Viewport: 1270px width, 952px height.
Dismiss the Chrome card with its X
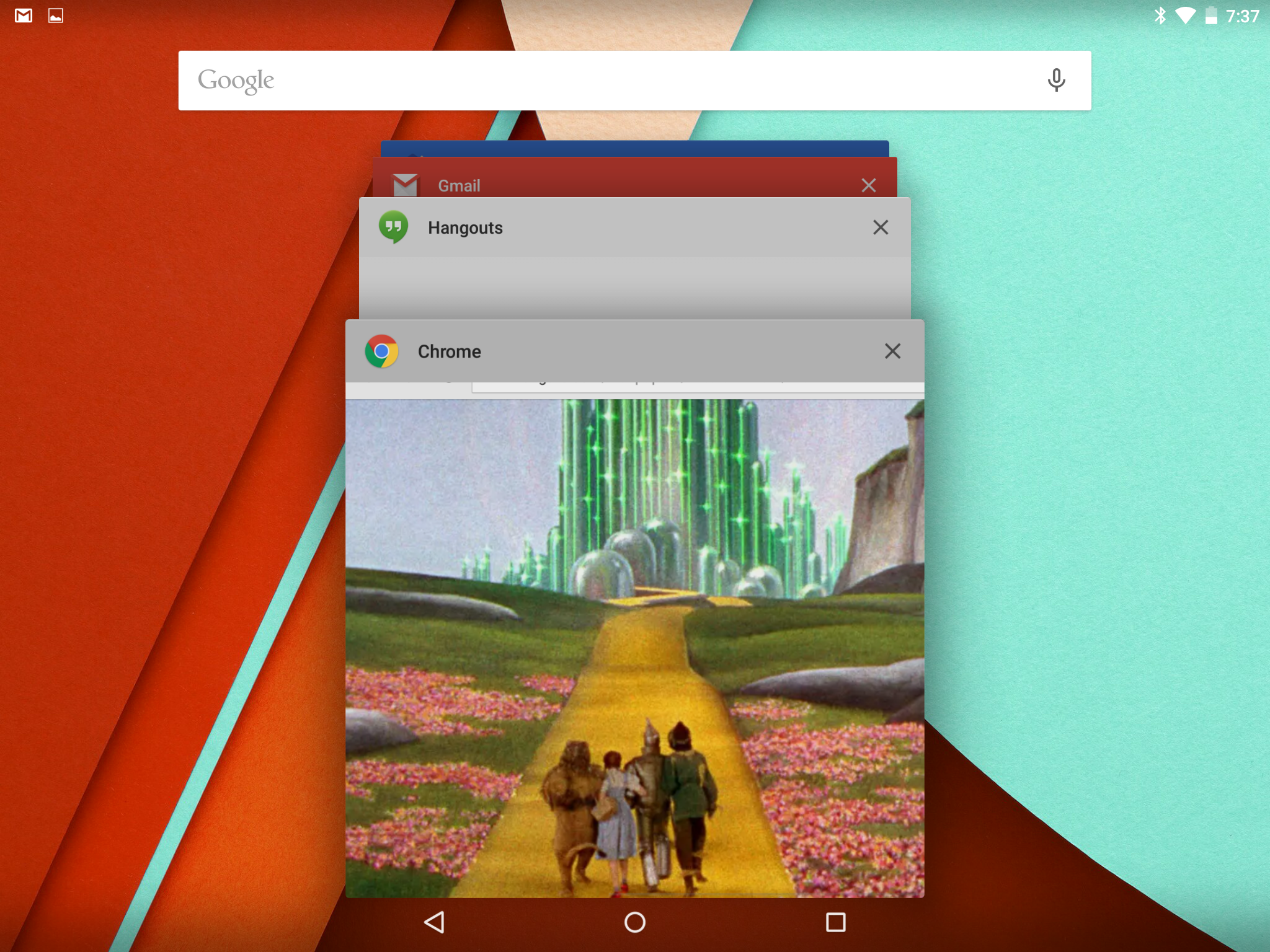(x=892, y=351)
